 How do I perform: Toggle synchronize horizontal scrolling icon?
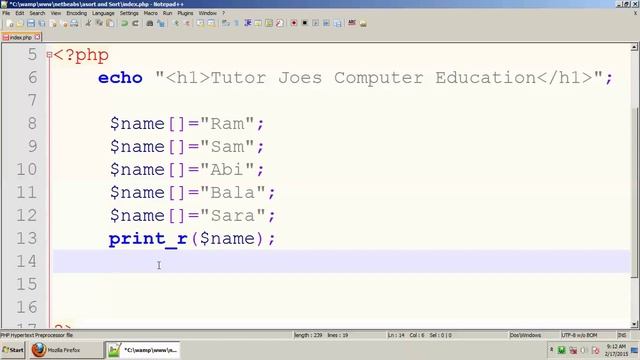[211, 23]
